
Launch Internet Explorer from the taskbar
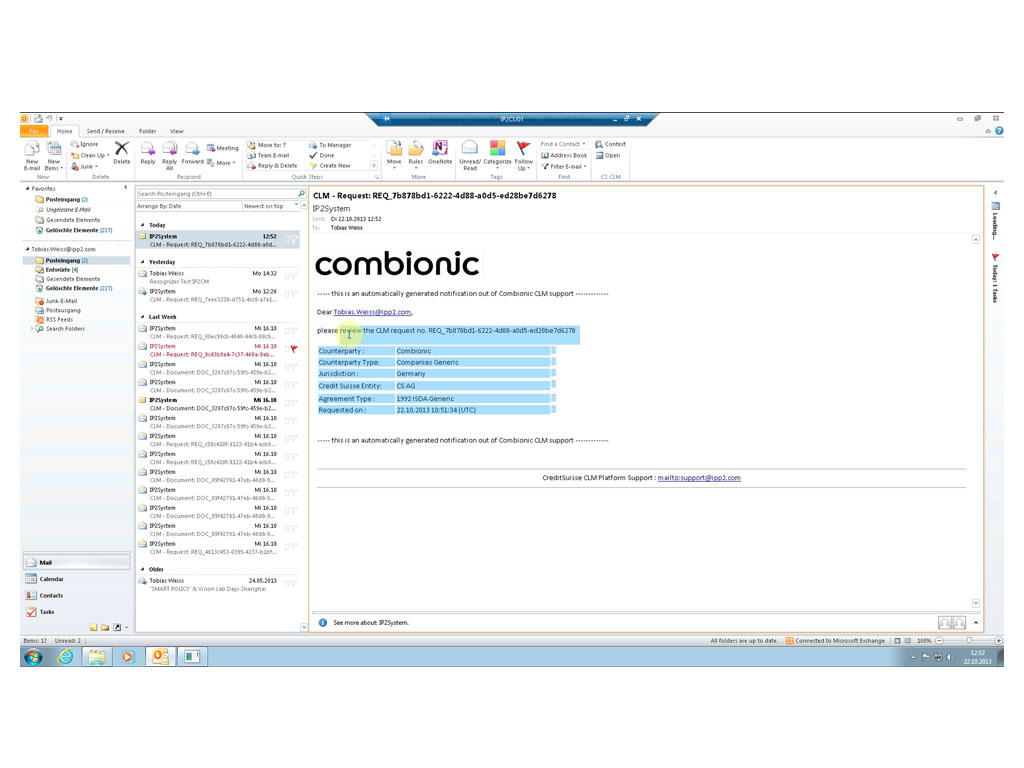tap(65, 657)
